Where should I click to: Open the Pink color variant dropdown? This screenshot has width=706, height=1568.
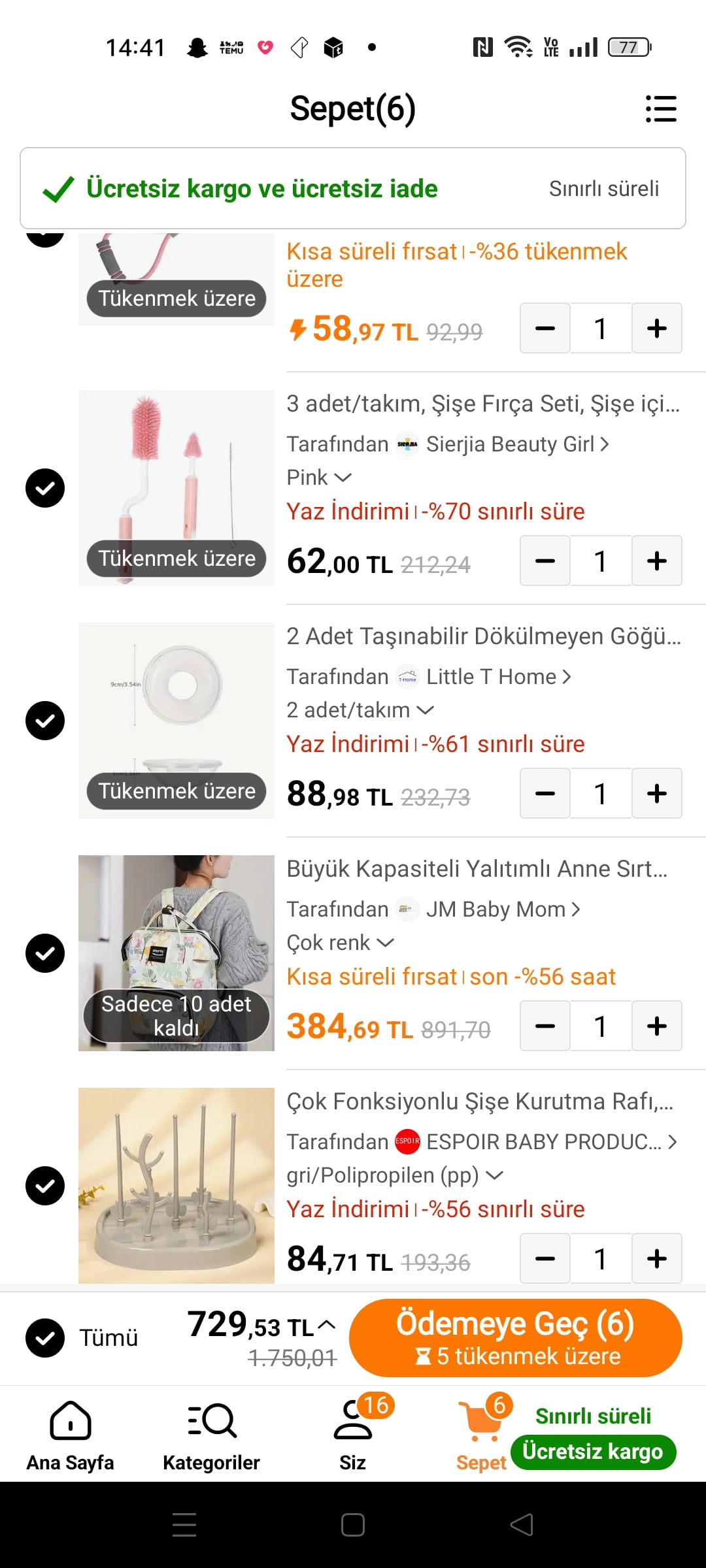click(x=319, y=478)
